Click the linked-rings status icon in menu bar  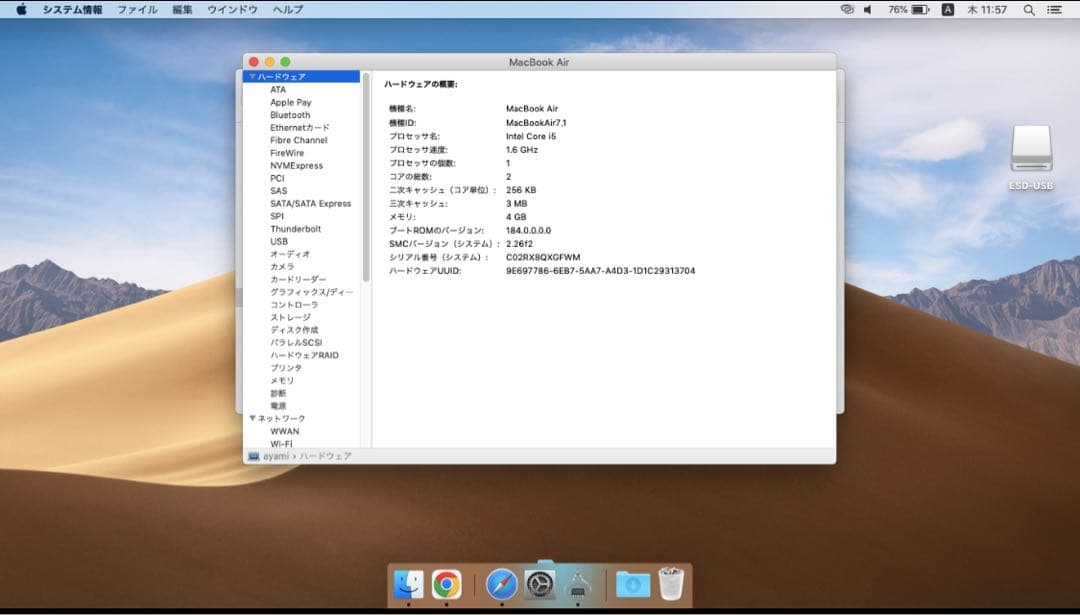tap(847, 10)
